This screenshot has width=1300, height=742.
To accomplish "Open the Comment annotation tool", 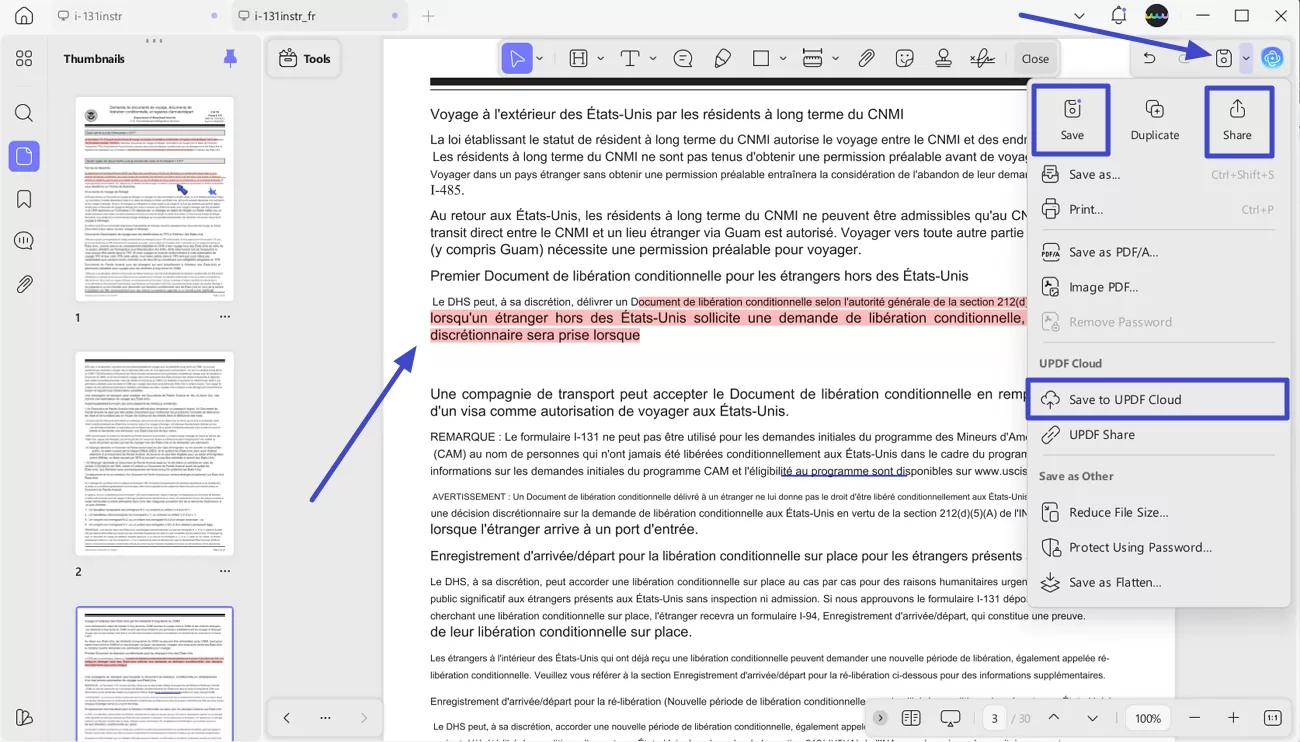I will click(x=682, y=57).
